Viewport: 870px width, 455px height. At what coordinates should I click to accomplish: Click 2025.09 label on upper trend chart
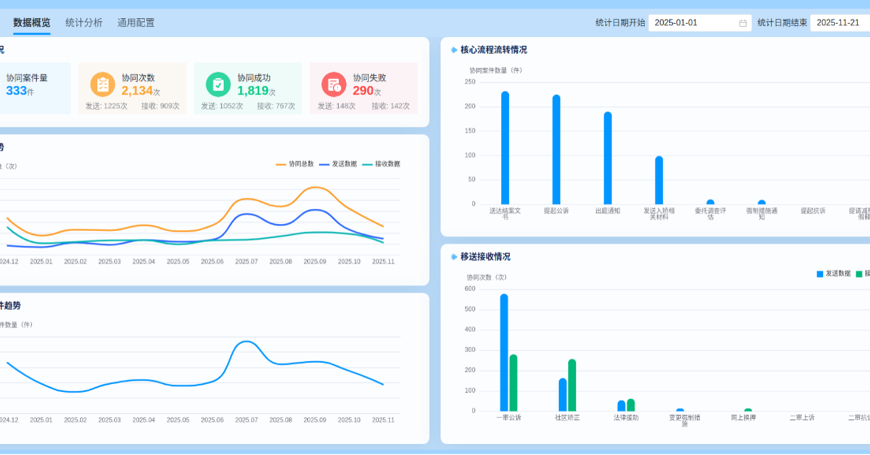[315, 261]
